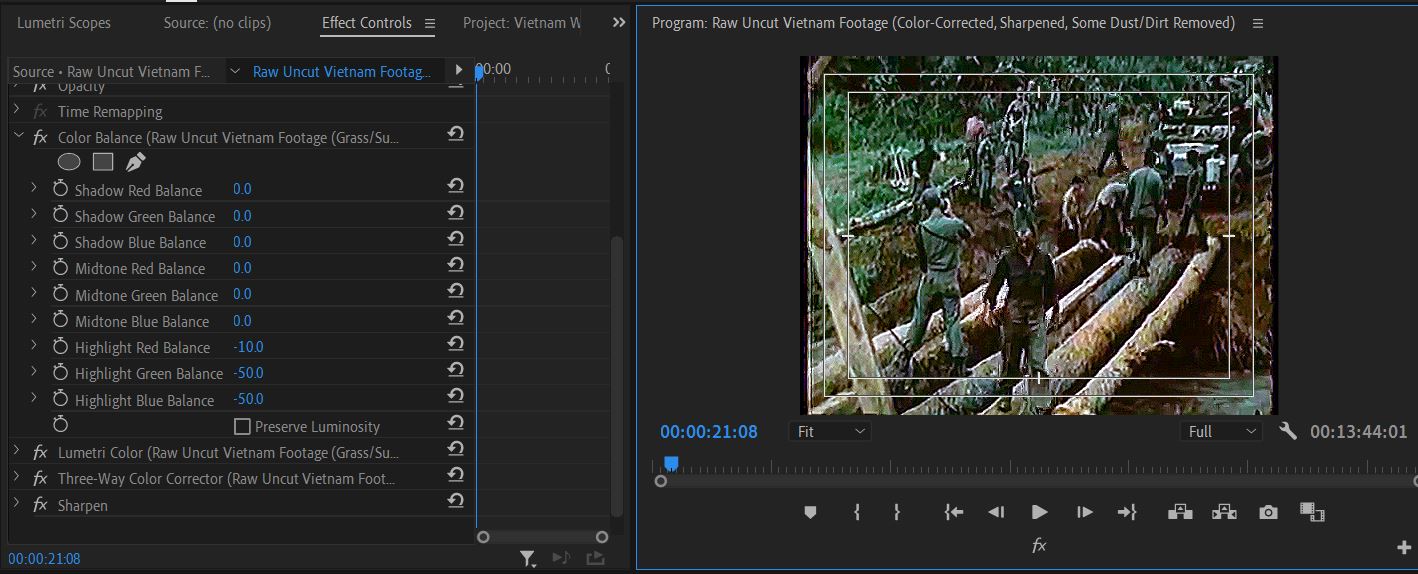Open the button editor plus icon
This screenshot has width=1418, height=574.
click(1403, 547)
